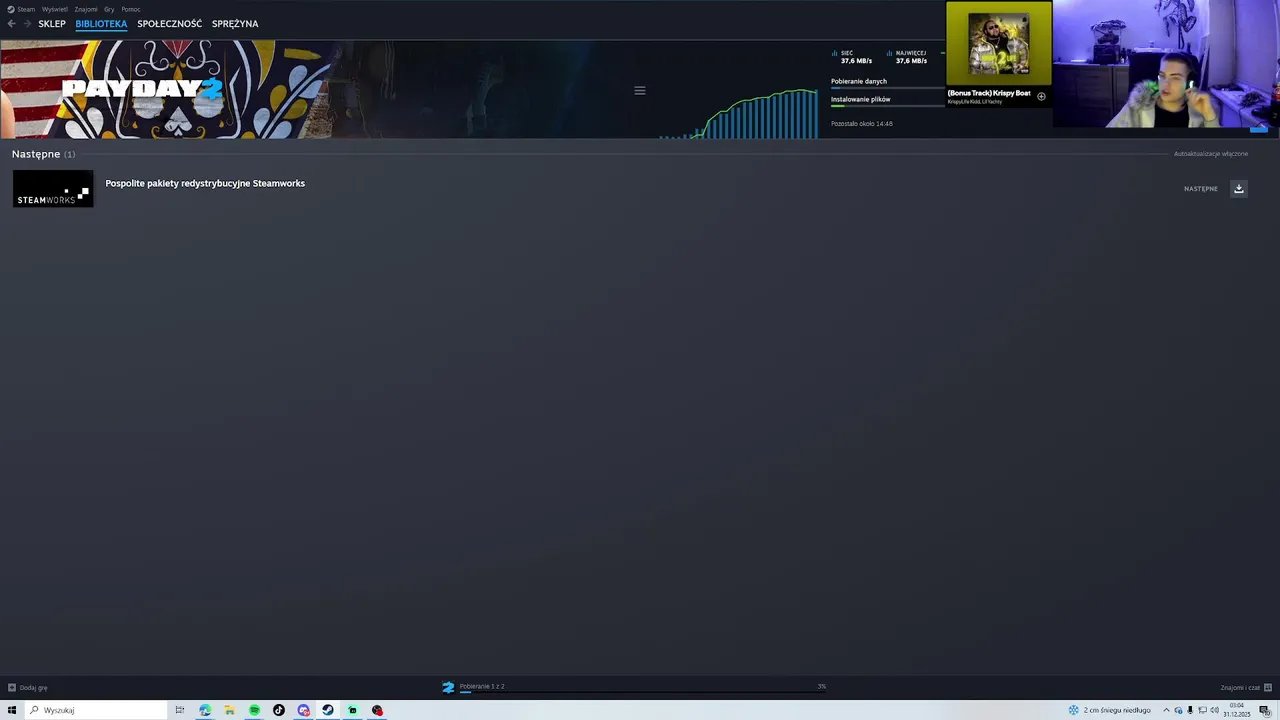Viewport: 1280px width, 720px height.
Task: Add Krispy Boat track with plus icon
Action: [x=1041, y=97]
